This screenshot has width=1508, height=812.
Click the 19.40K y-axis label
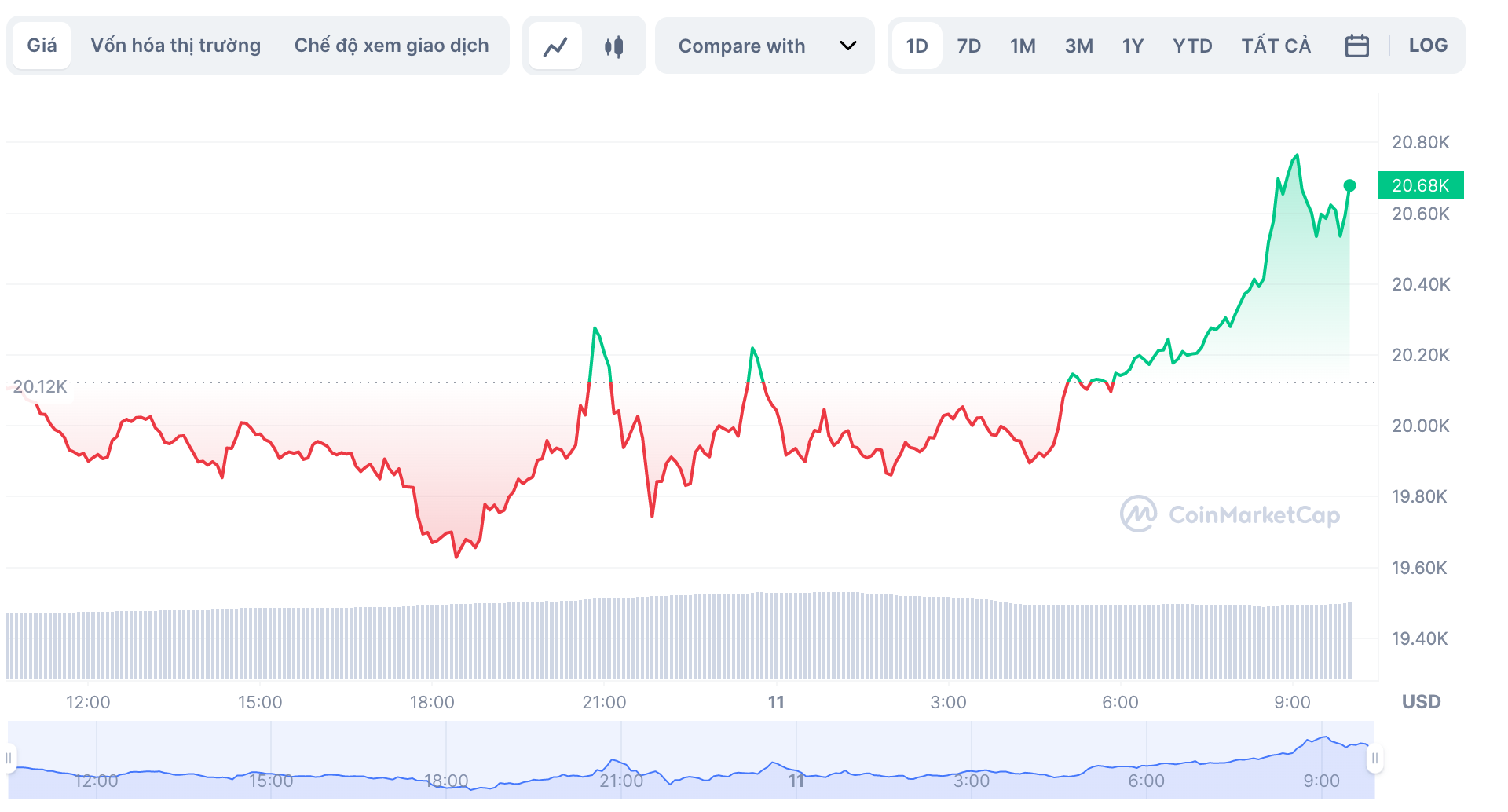tap(1419, 638)
